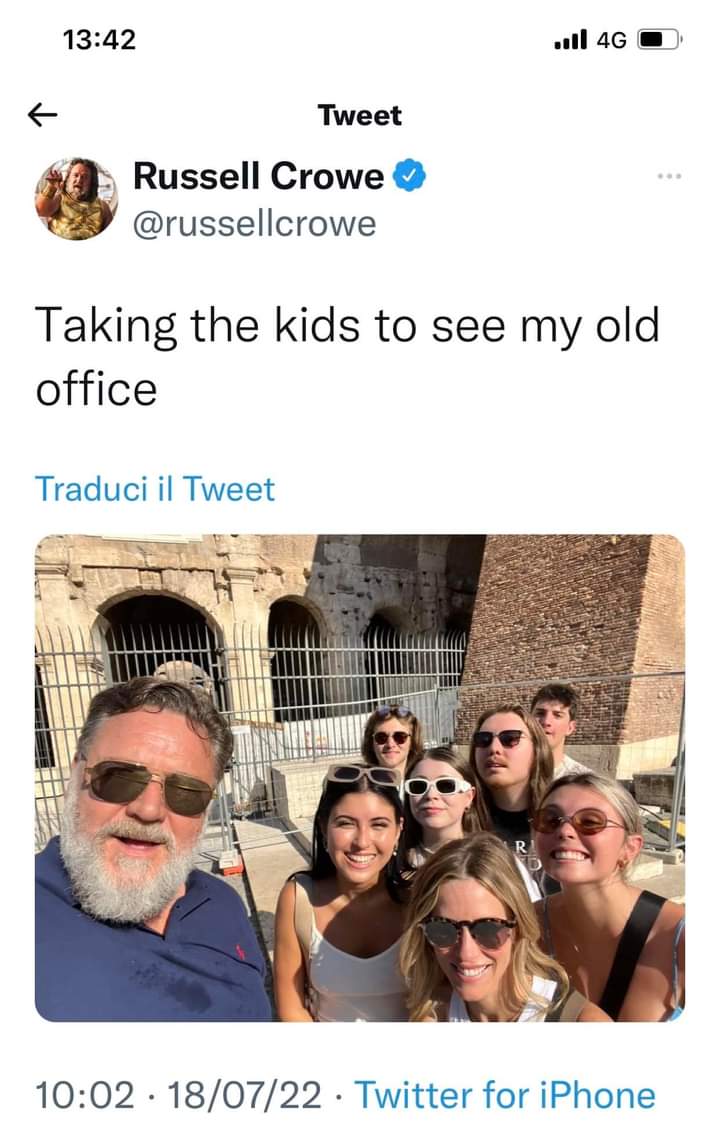Tap the word "office" in tweet text
The width and height of the screenshot is (720, 1137).
(x=96, y=388)
